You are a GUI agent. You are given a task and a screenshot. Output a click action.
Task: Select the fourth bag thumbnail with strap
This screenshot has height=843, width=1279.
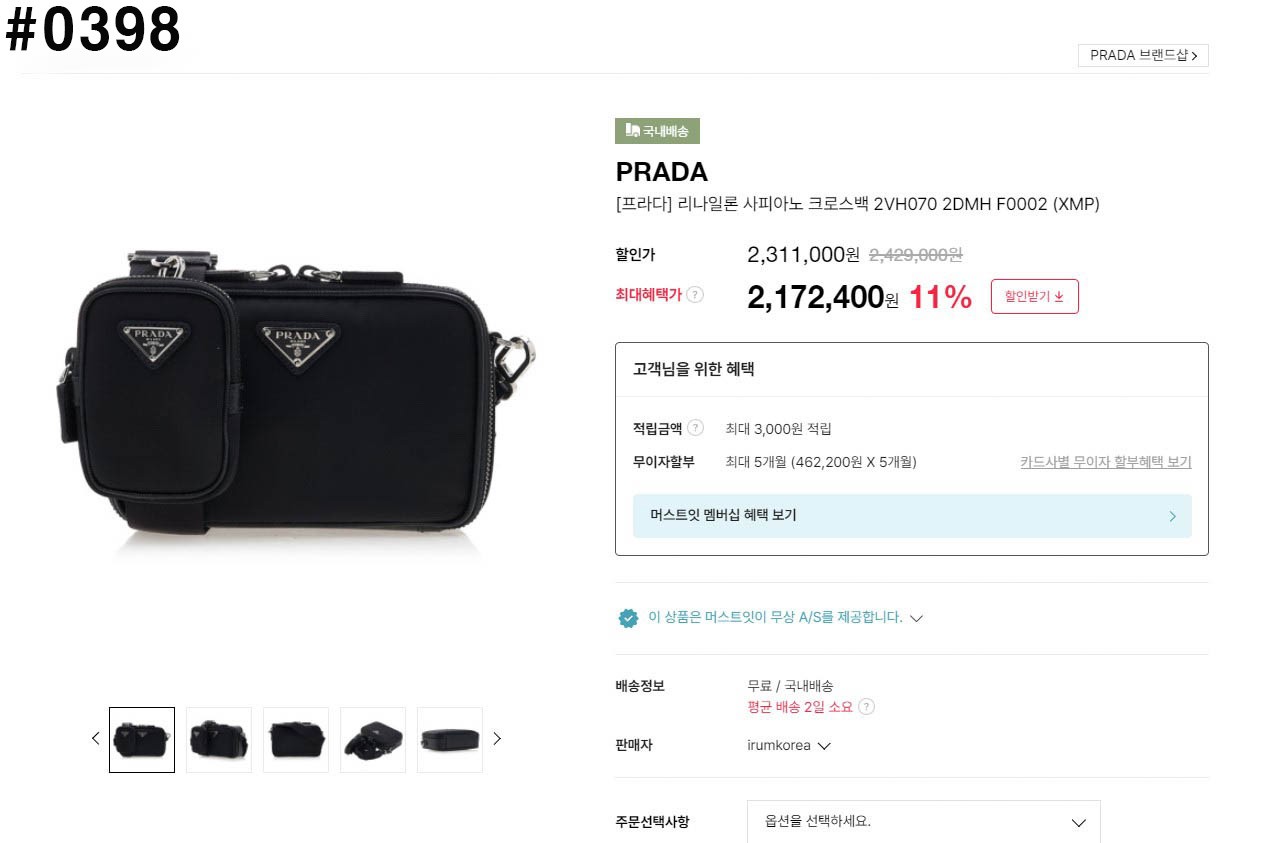[x=373, y=740]
